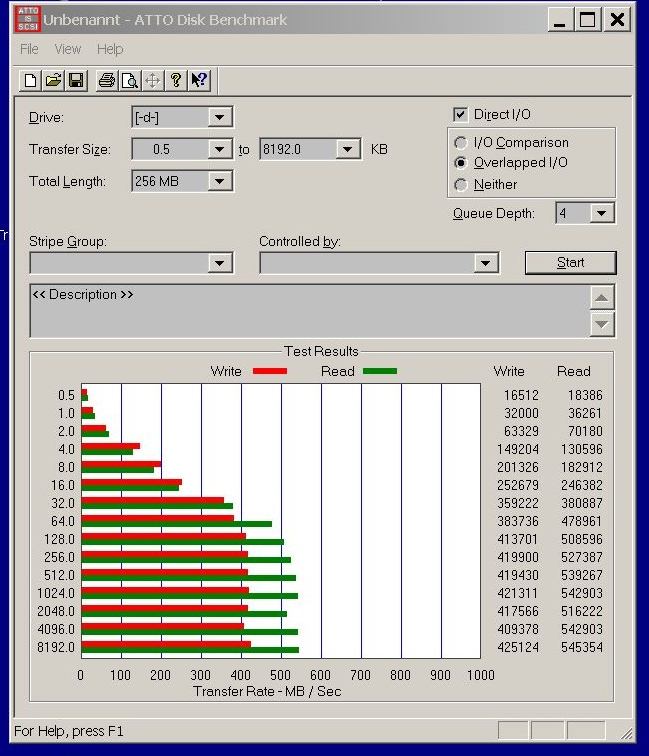Open the Help menu
The image size is (649, 756).
coord(110,49)
